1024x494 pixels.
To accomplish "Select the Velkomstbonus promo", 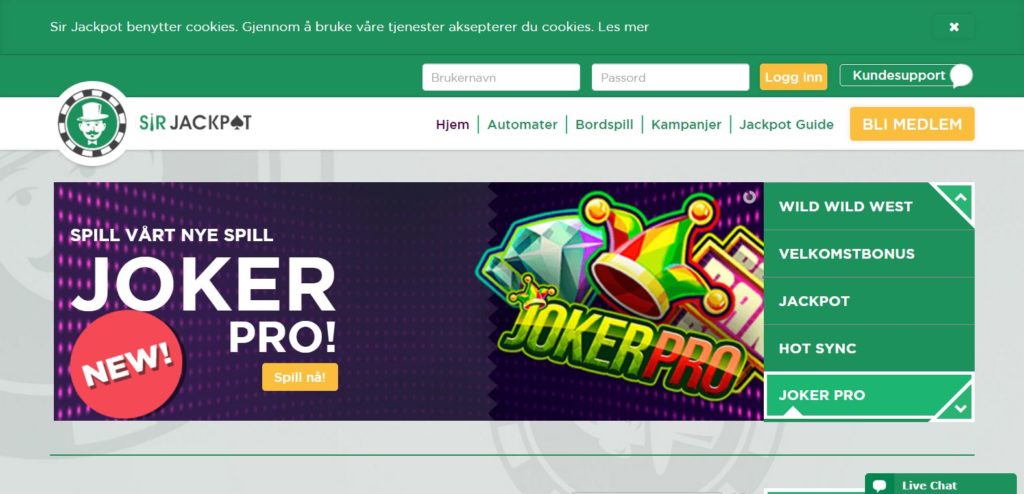I will coord(869,254).
